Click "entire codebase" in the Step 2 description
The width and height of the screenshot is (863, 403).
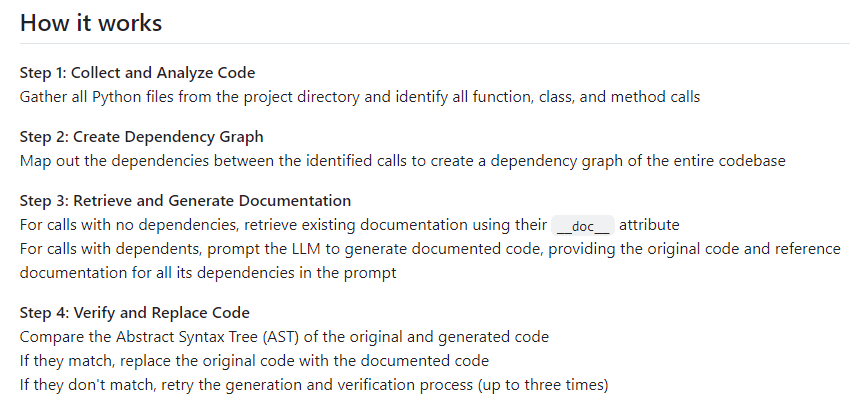click(732, 160)
